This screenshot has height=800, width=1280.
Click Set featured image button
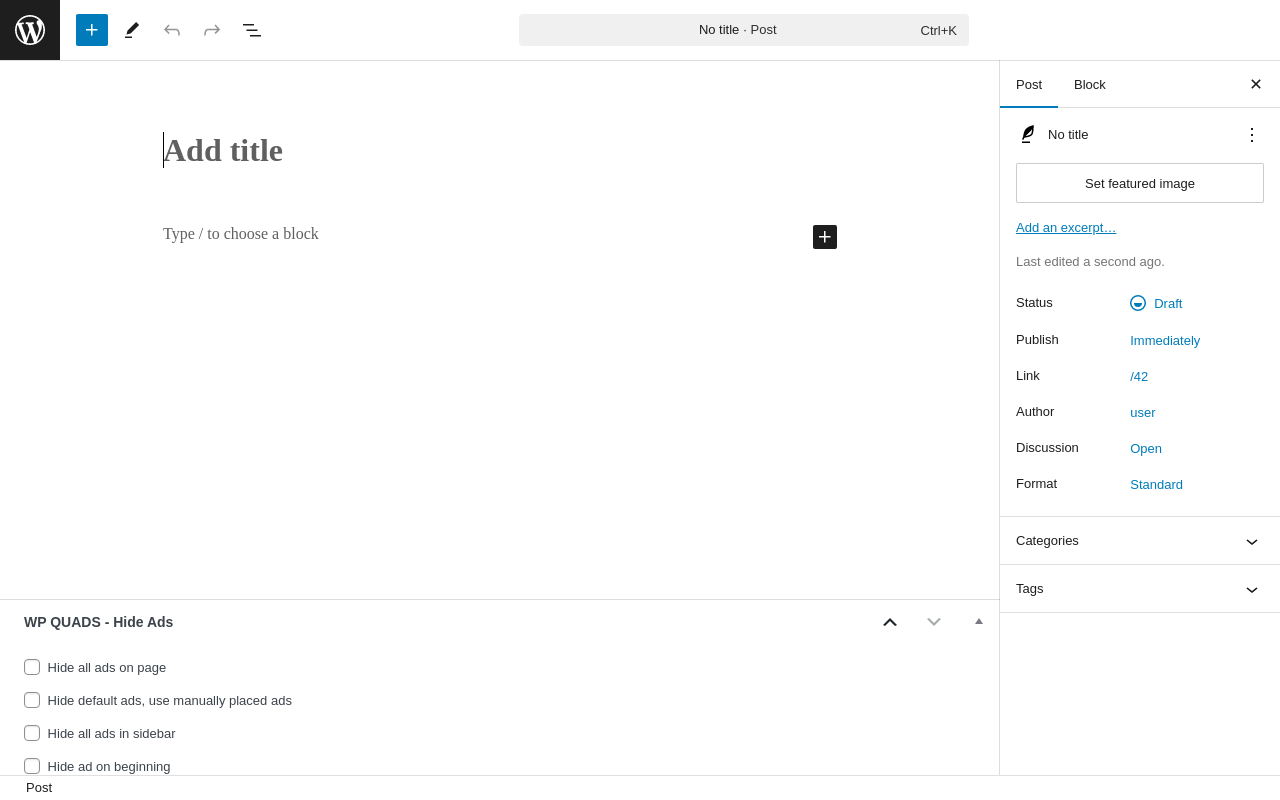1139,183
